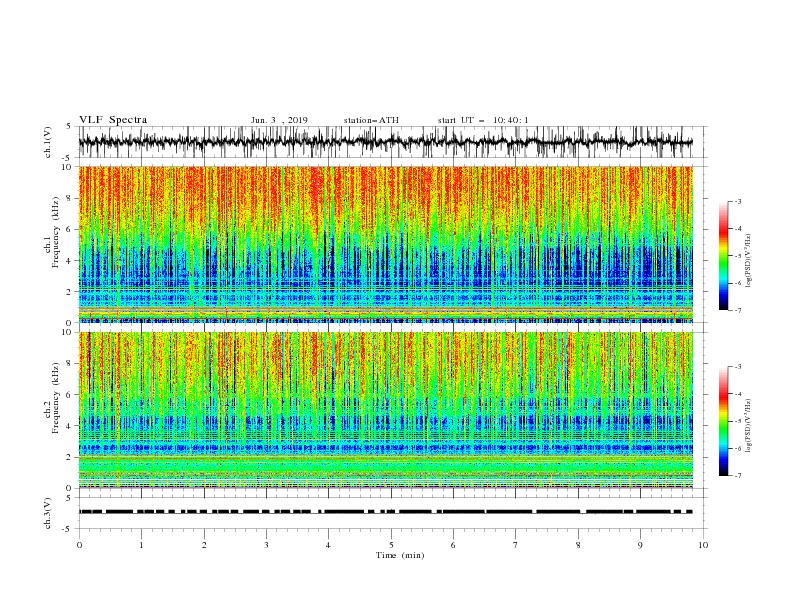Click the ch.1 PSD color bar

pos(723,256)
